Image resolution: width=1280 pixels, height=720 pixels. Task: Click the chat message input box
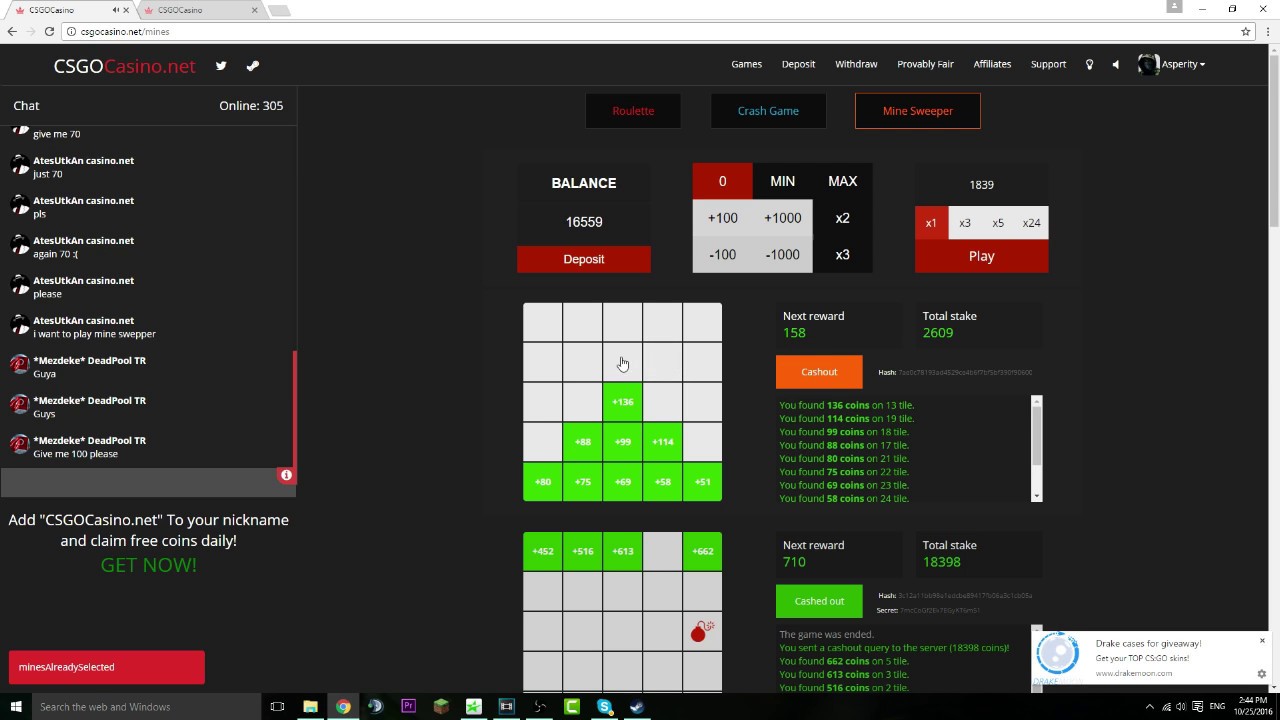tap(148, 482)
